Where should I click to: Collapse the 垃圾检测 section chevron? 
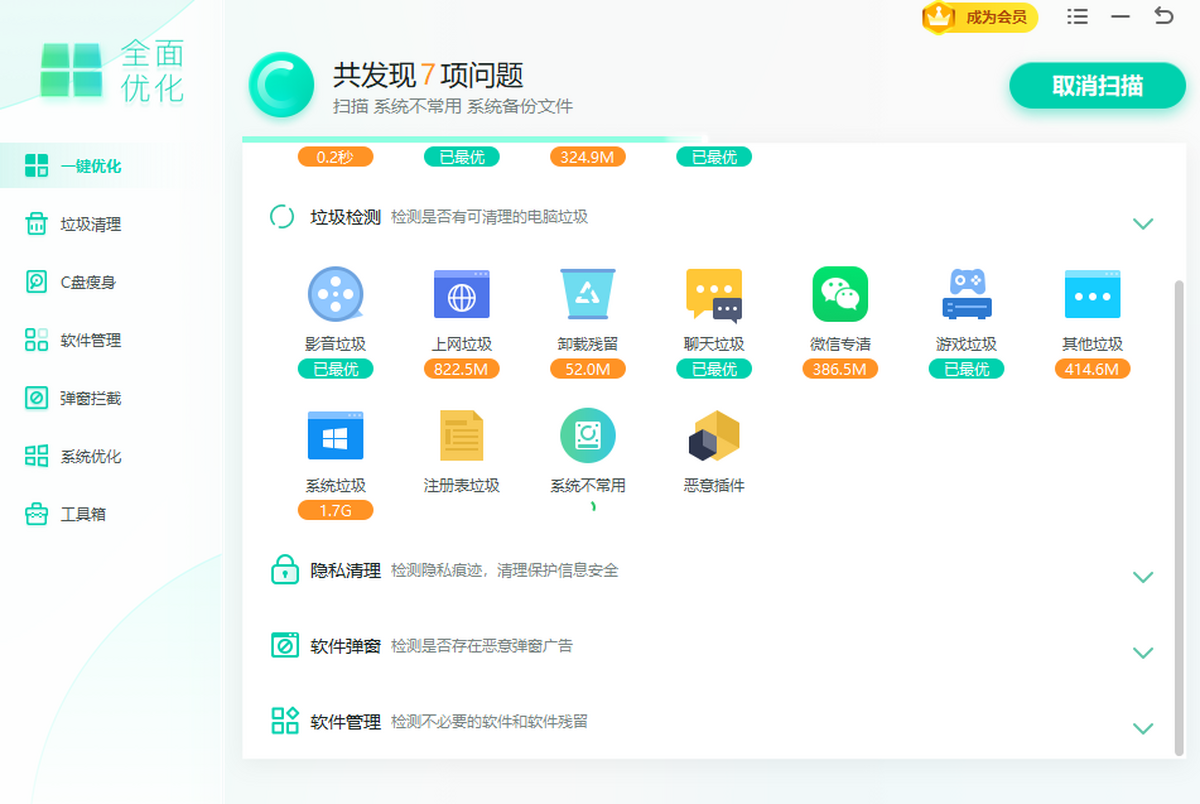click(x=1143, y=223)
